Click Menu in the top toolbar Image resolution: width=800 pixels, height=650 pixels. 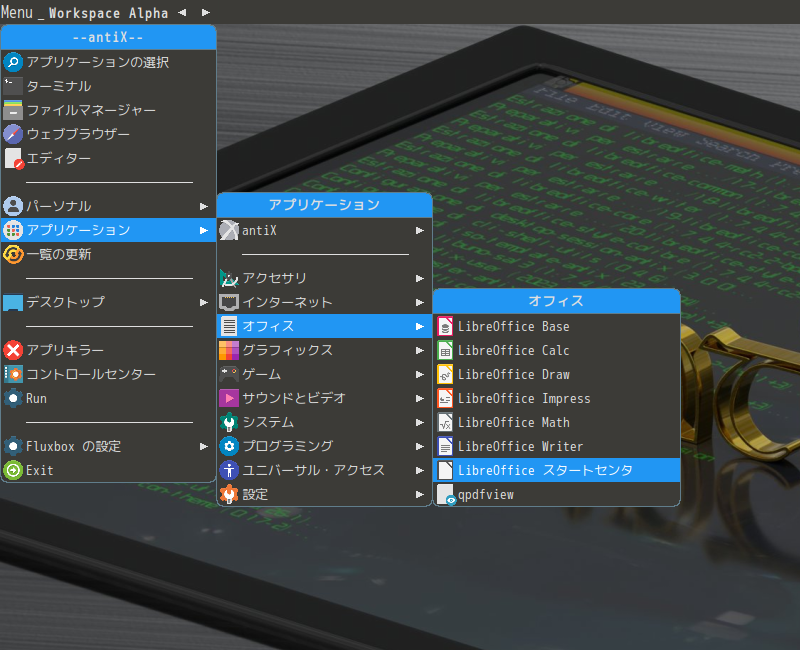tap(17, 12)
